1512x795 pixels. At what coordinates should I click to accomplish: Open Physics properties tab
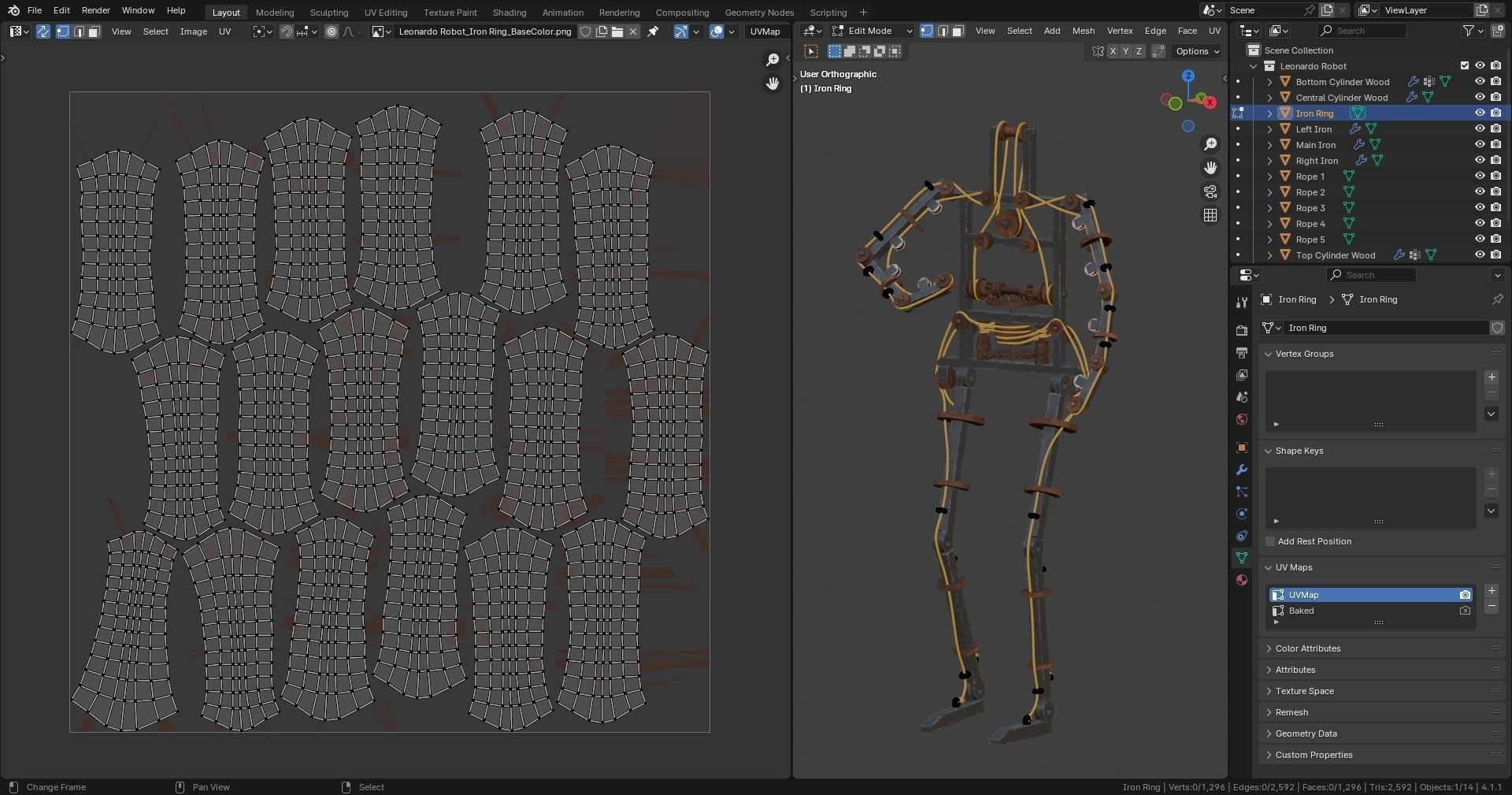point(1242,514)
